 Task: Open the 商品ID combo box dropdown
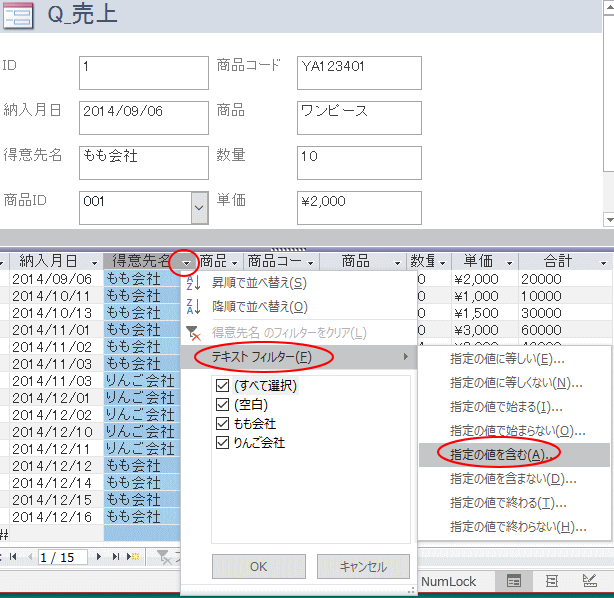point(199,208)
